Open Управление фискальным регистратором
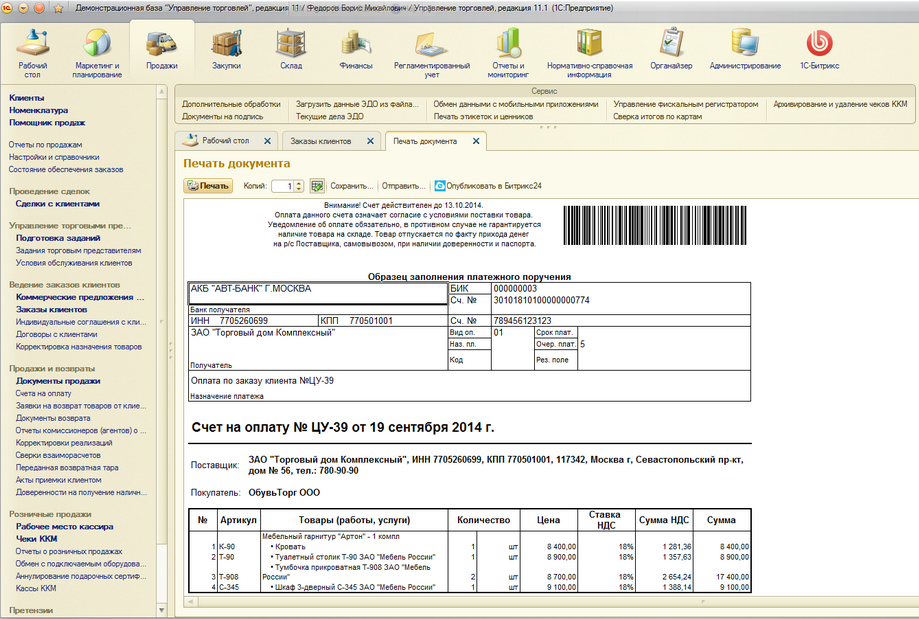 click(686, 104)
